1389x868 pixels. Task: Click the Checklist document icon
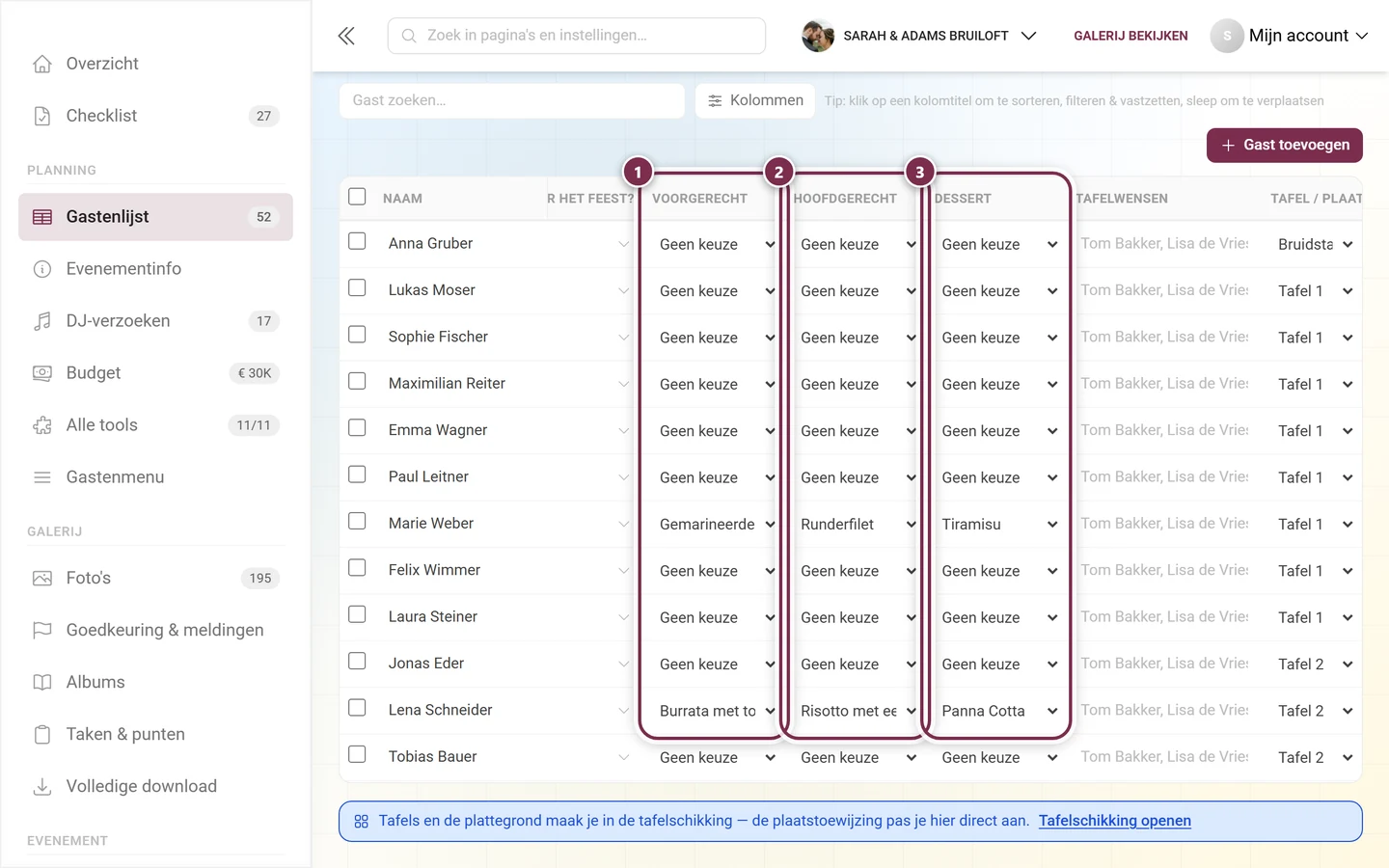pyautogui.click(x=42, y=116)
